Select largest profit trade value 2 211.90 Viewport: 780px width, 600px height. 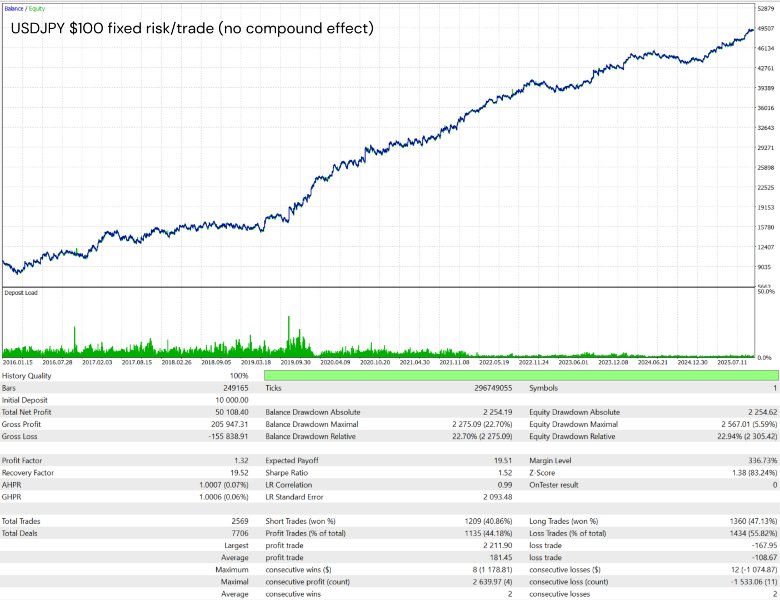(497, 546)
